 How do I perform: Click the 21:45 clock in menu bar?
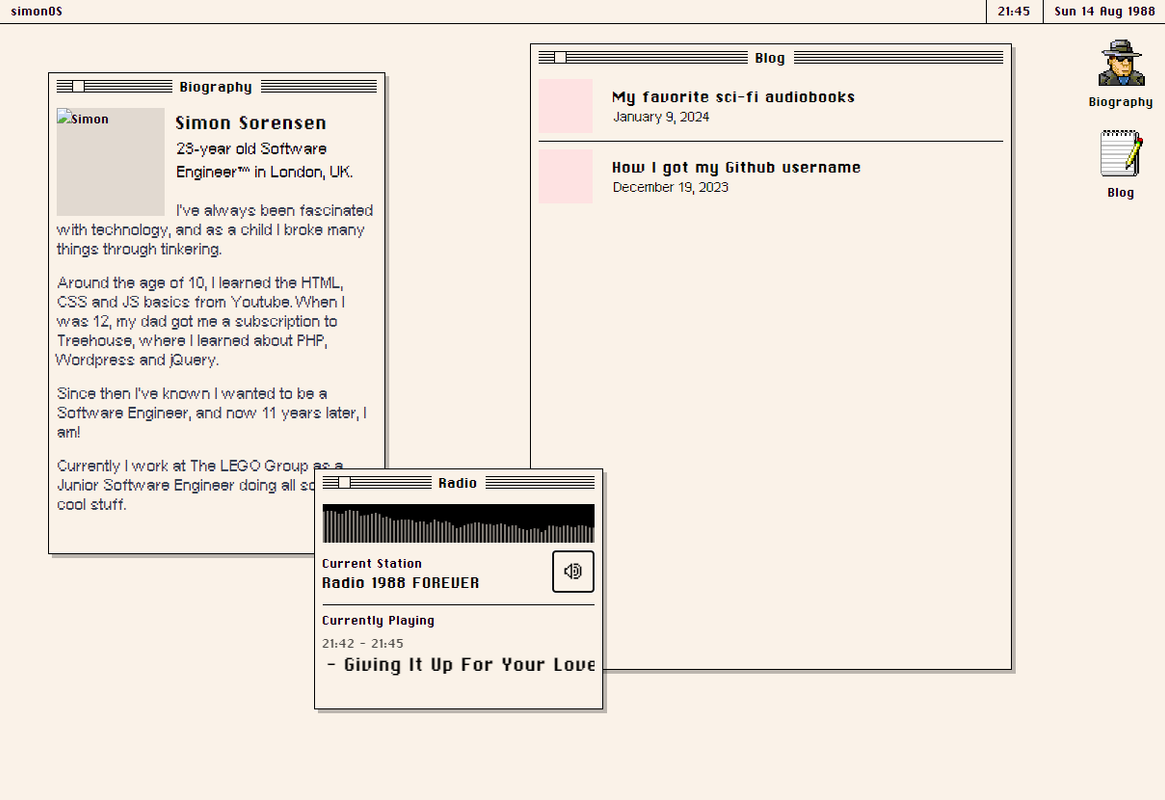coord(1013,11)
